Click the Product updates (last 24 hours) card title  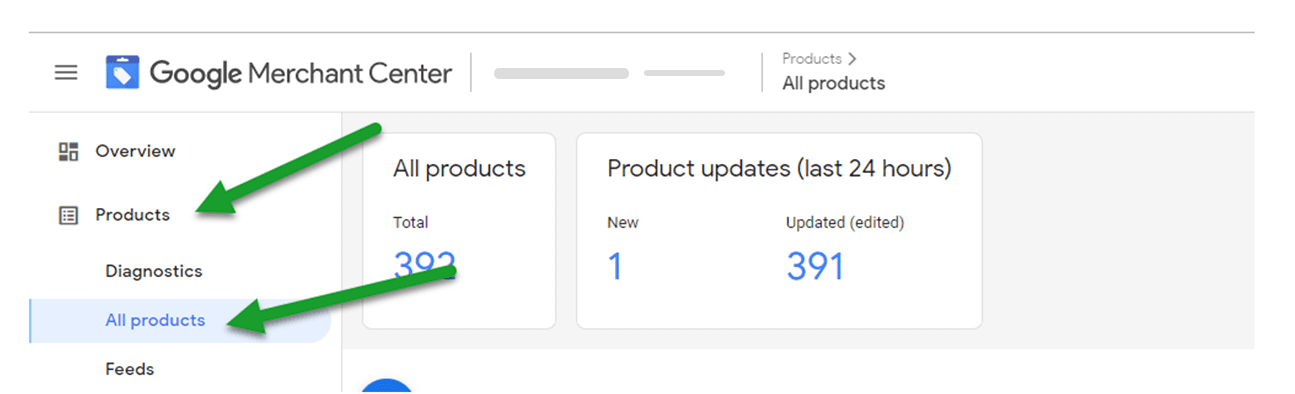(x=779, y=168)
